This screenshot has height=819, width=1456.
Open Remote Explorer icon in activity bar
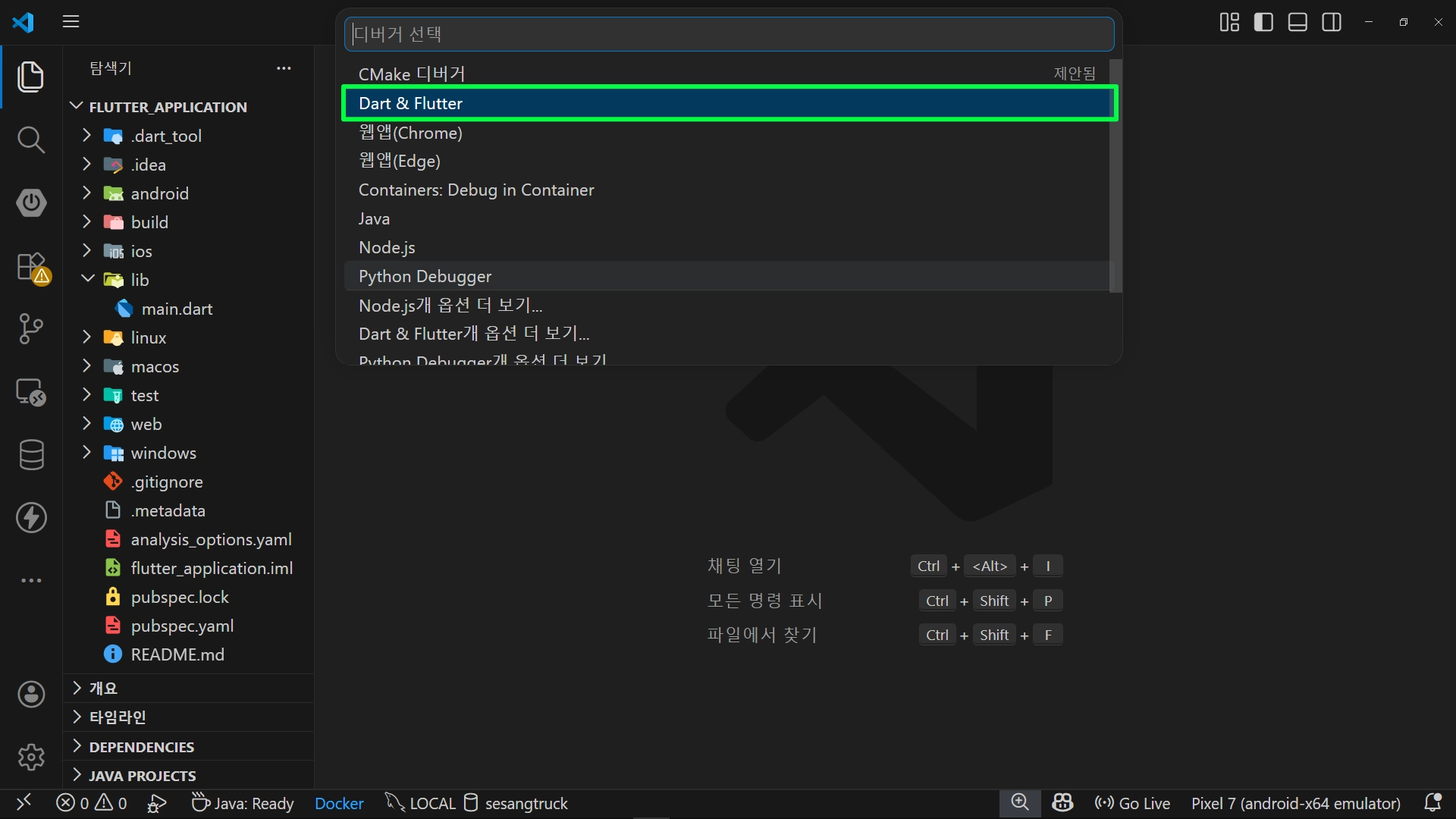(30, 392)
